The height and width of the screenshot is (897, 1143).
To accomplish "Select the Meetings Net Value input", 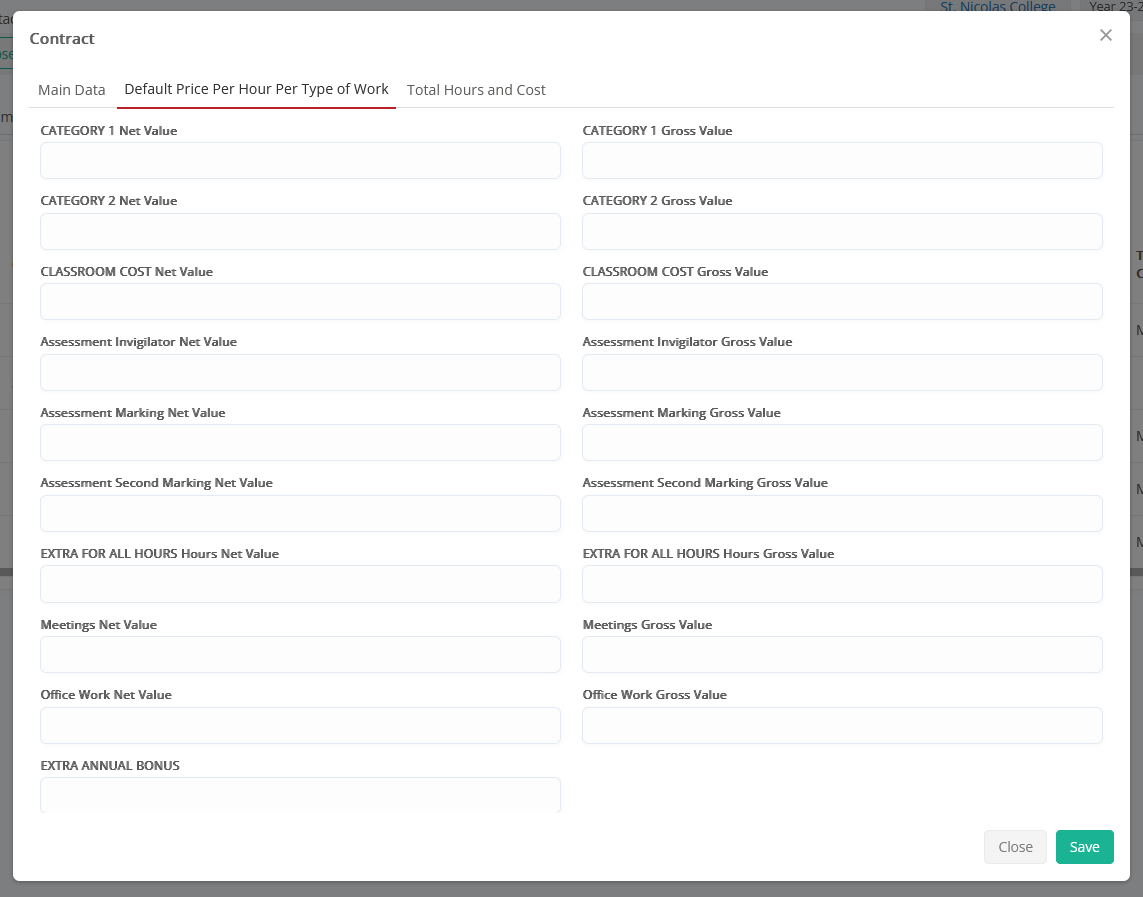I will (x=300, y=655).
